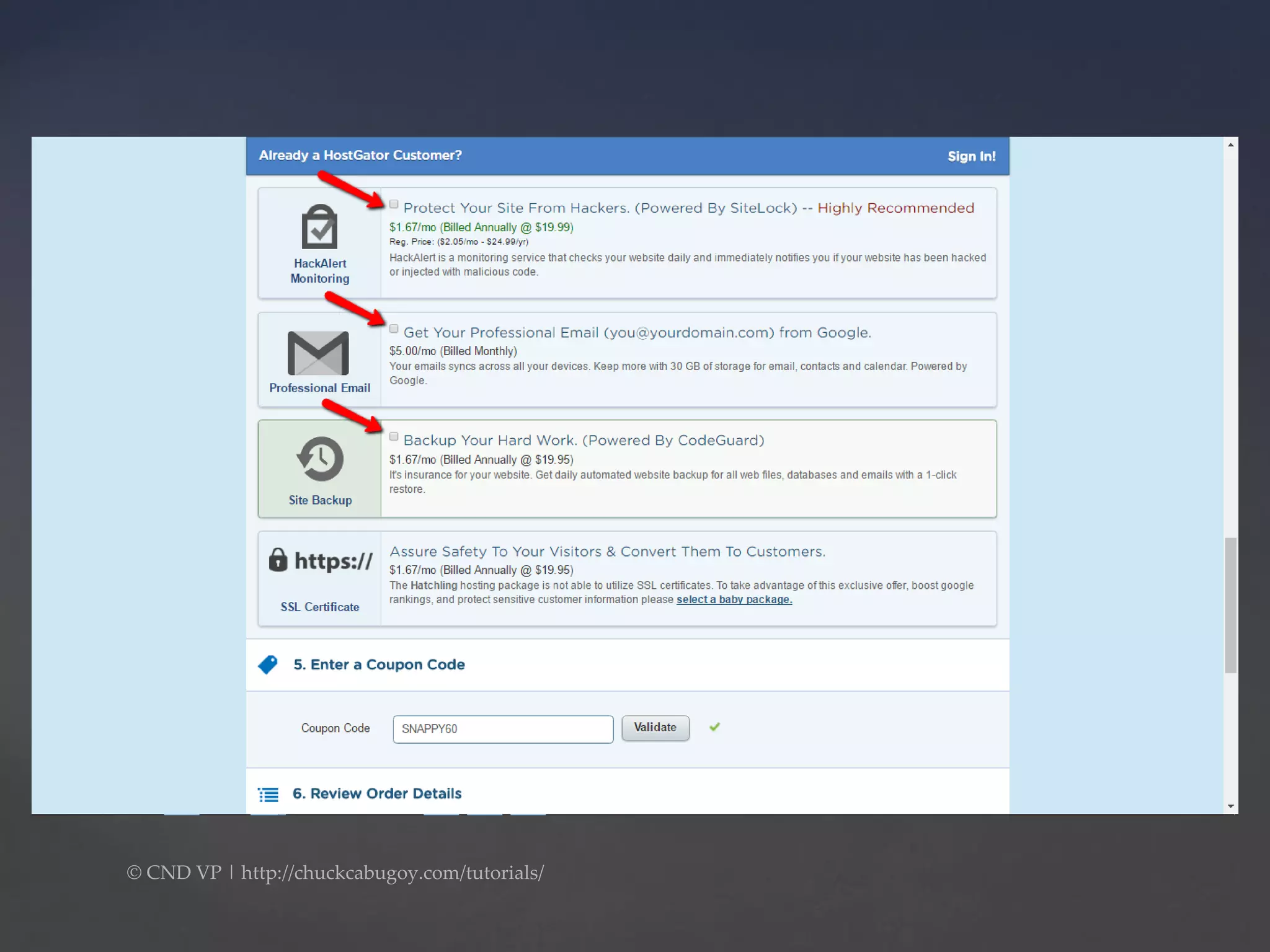The image size is (1270, 952).
Task: Click the Professional Email envelope icon
Action: [318, 353]
